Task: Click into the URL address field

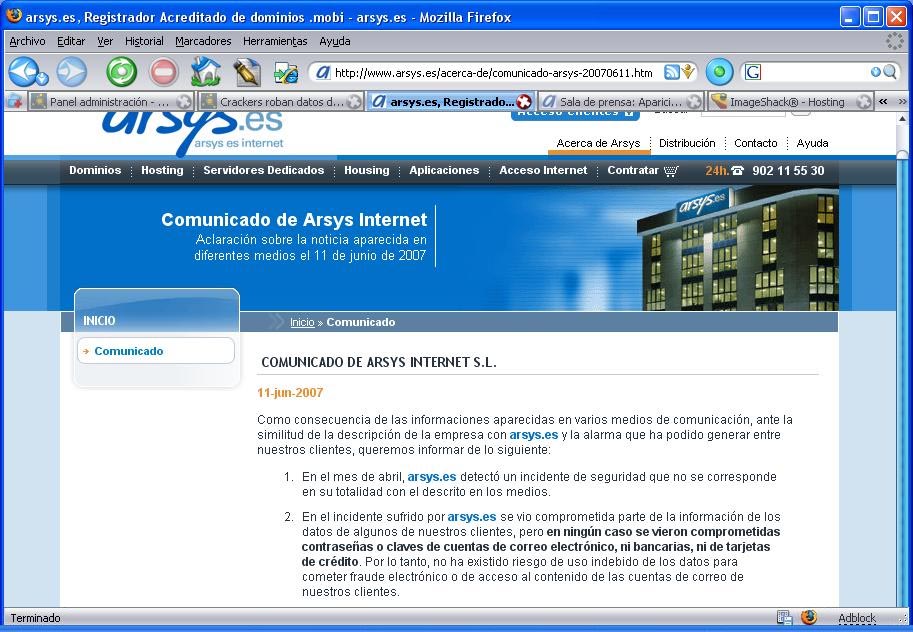Action: [494, 73]
